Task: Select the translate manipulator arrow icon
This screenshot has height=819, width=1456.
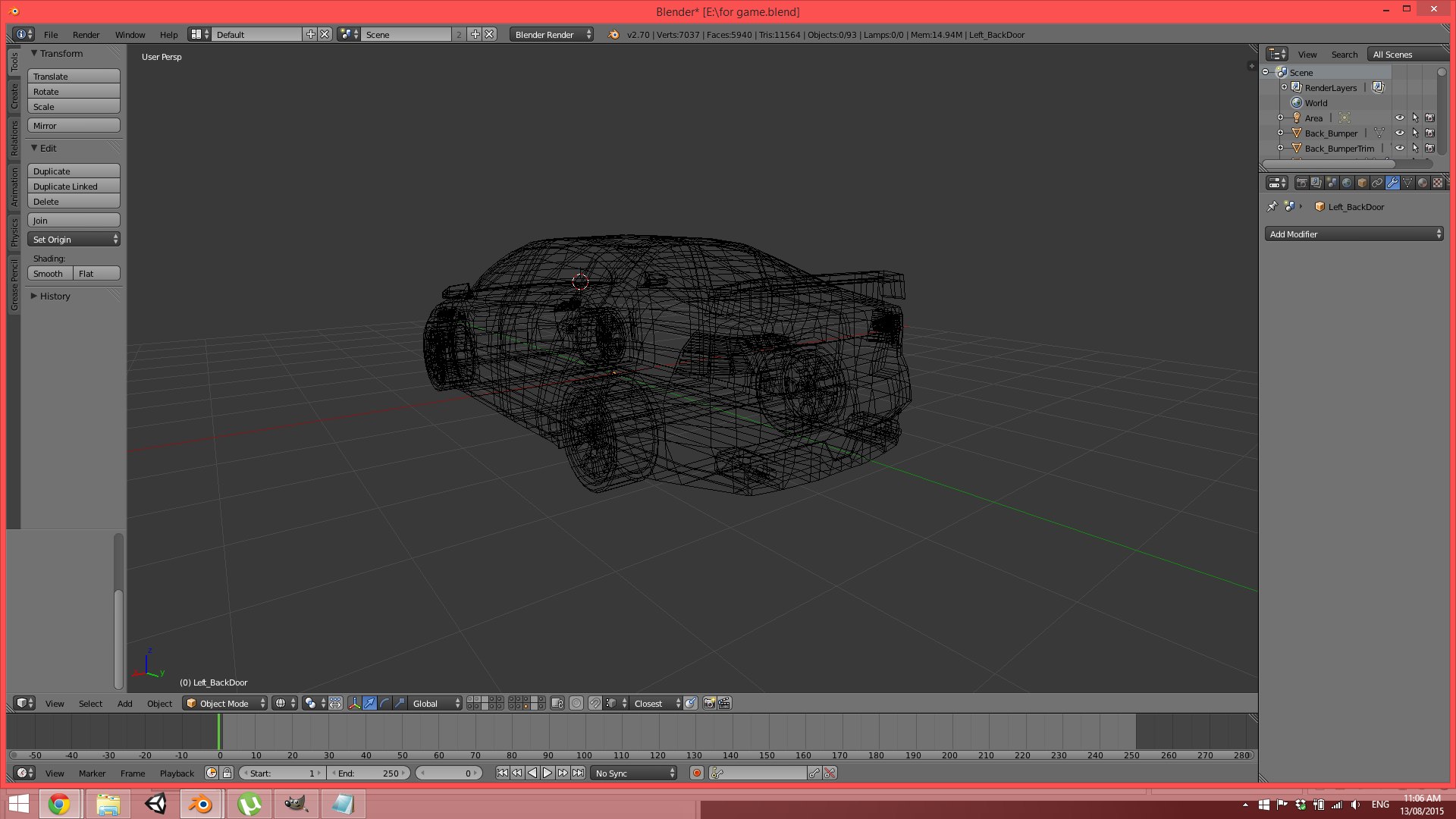Action: [x=369, y=704]
